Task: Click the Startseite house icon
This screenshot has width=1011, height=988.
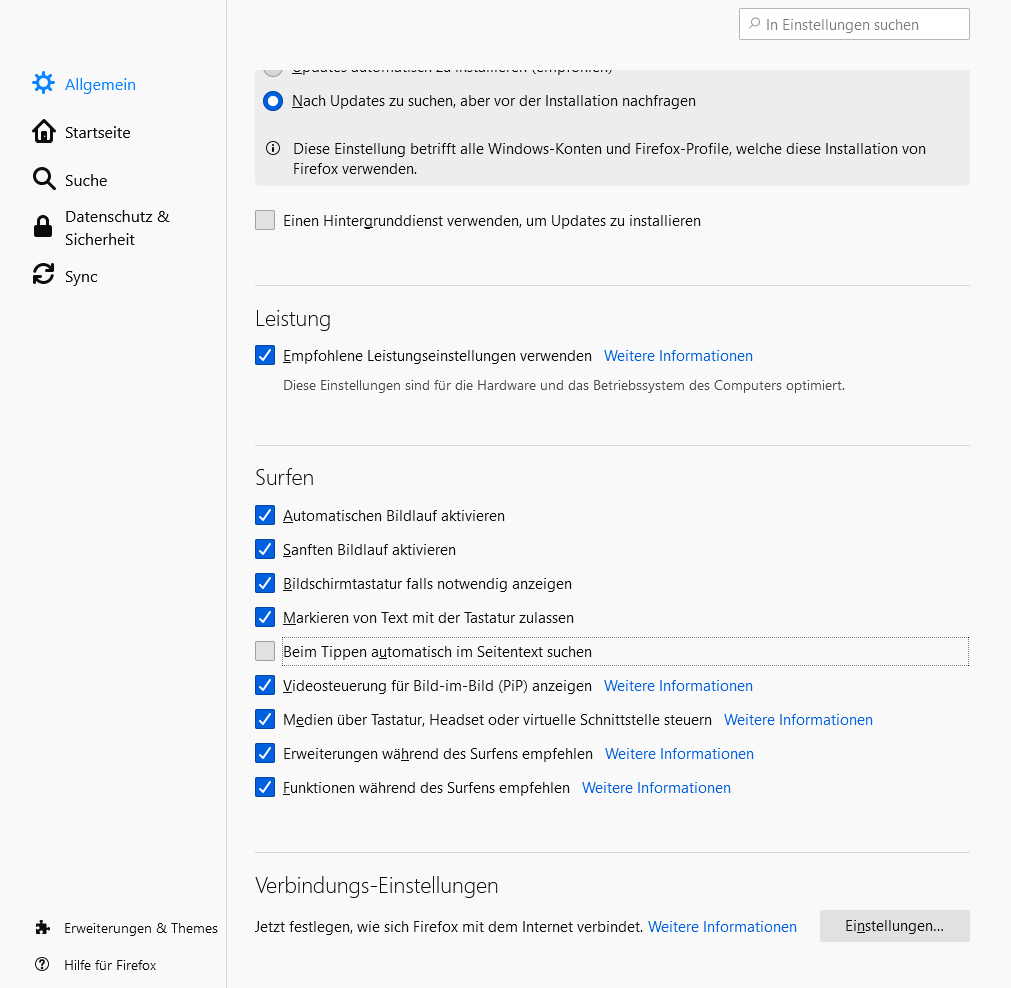Action: tap(43, 132)
